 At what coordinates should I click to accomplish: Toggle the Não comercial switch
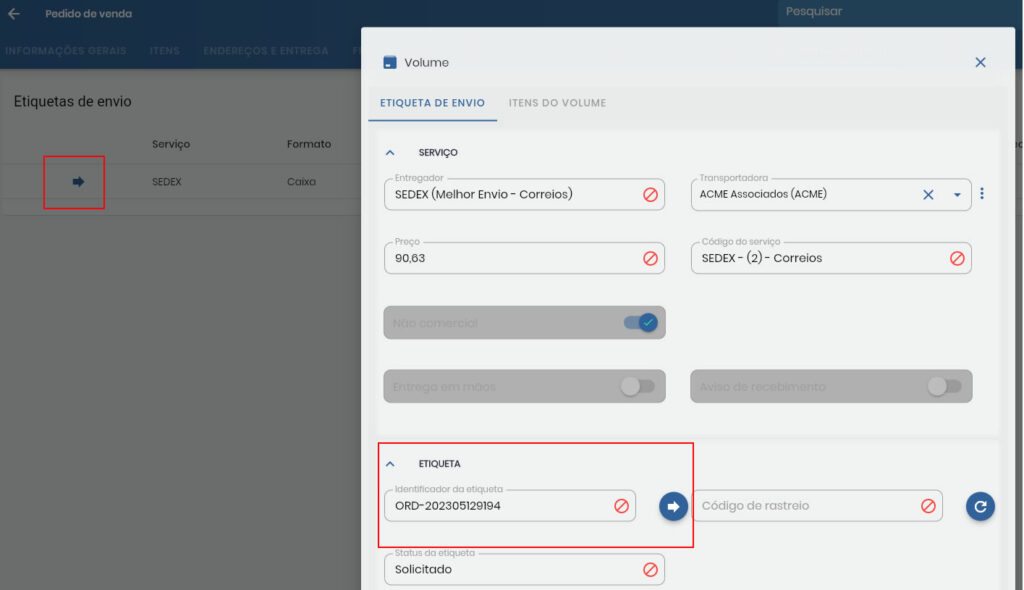(x=640, y=322)
